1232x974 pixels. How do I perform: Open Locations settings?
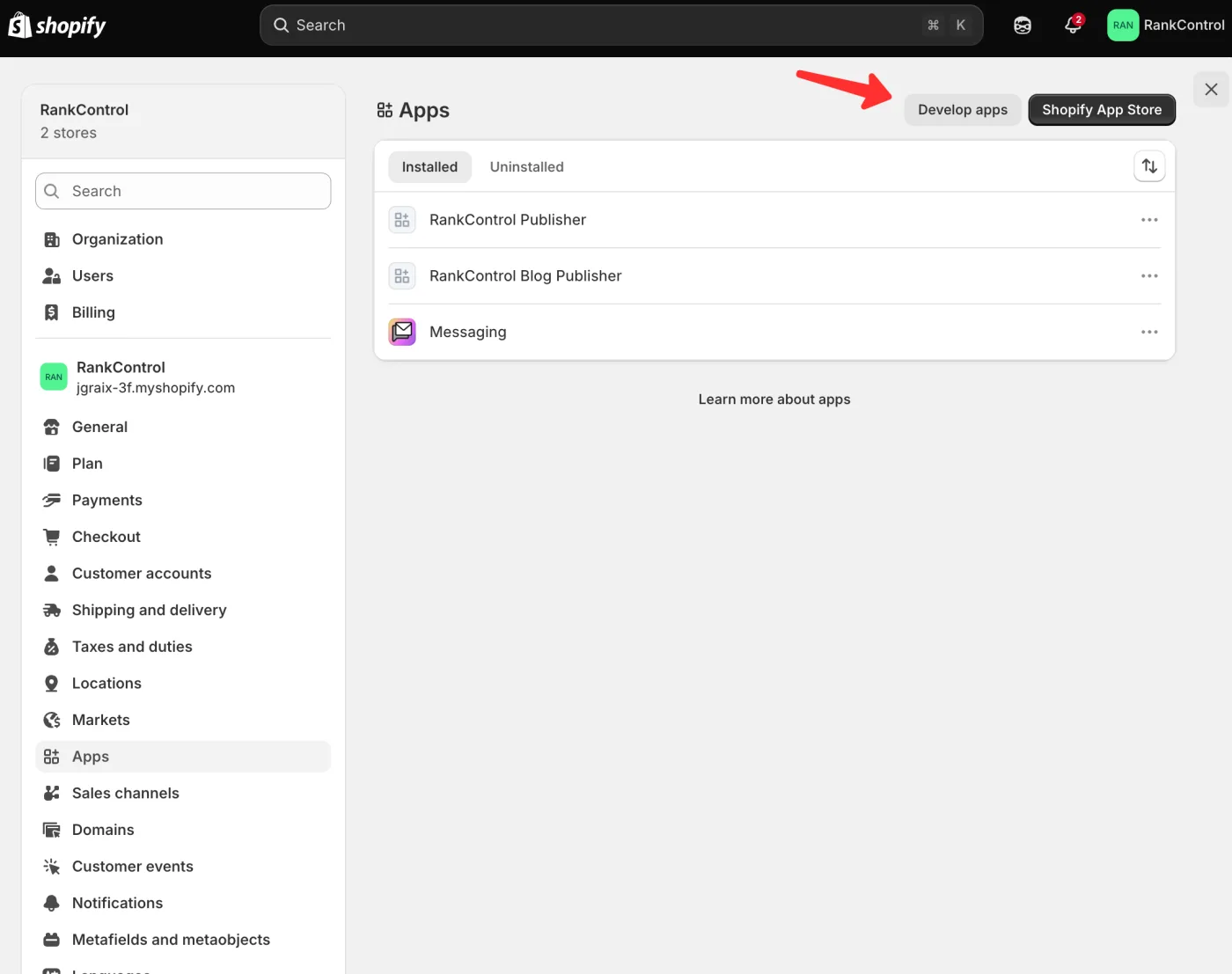[183, 684]
